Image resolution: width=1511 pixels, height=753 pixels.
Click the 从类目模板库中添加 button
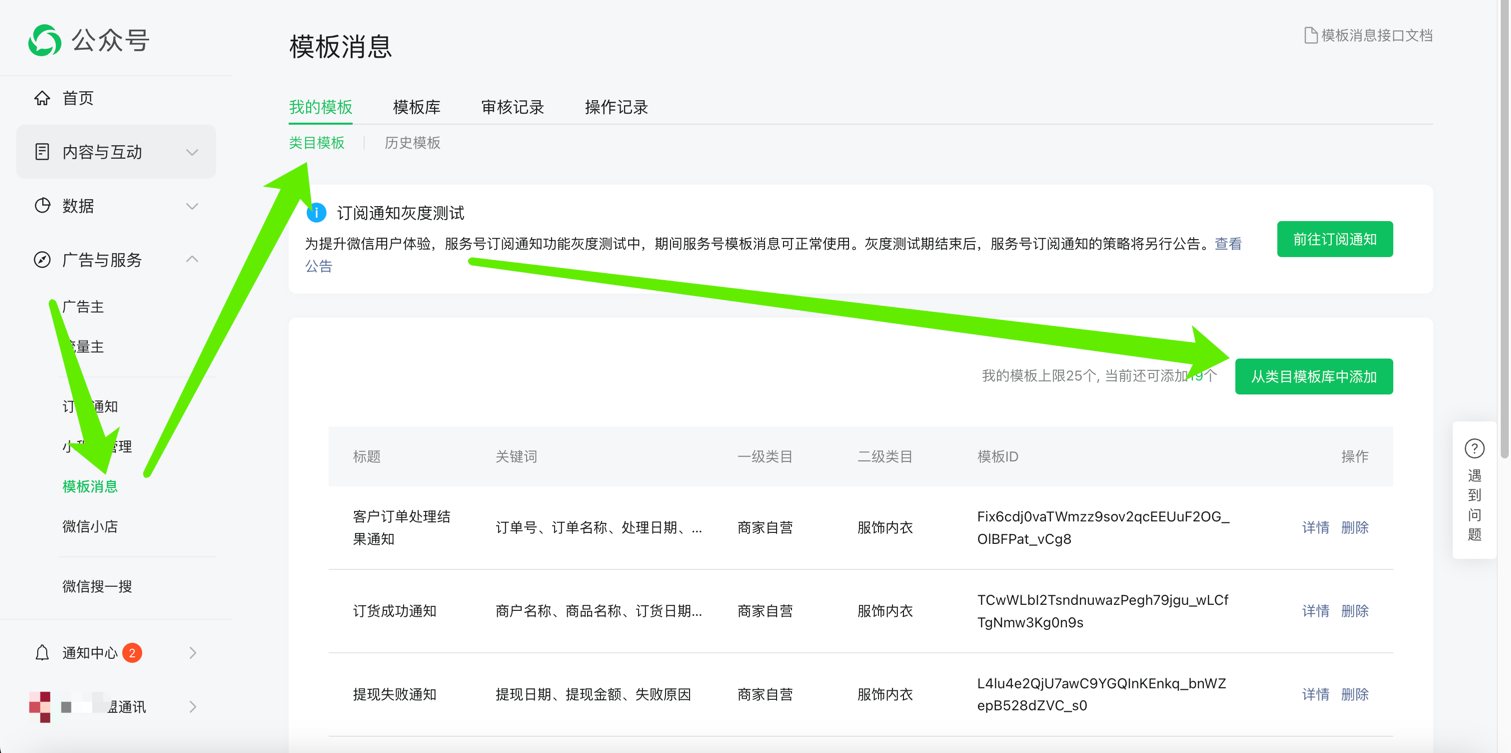point(1313,377)
